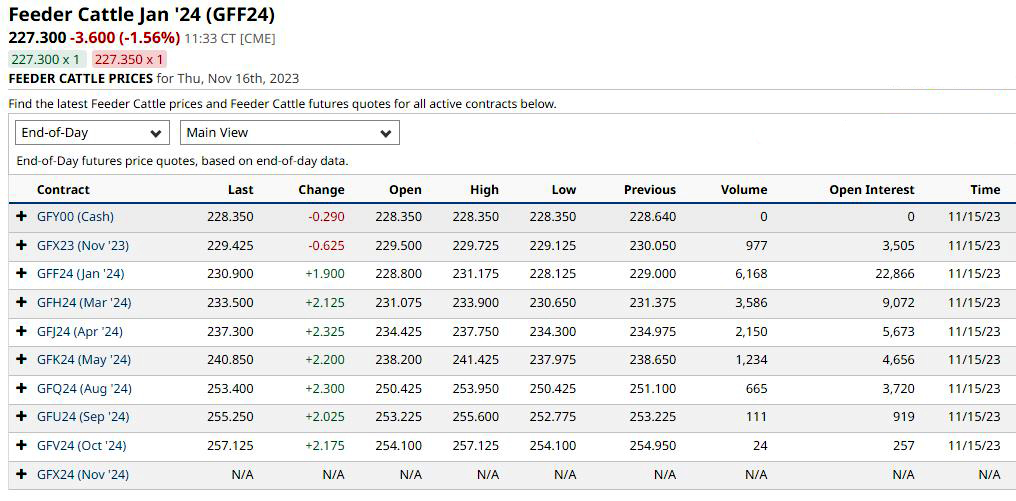Open the End-of-Day dropdown
This screenshot has width=1016, height=501.
(92, 133)
